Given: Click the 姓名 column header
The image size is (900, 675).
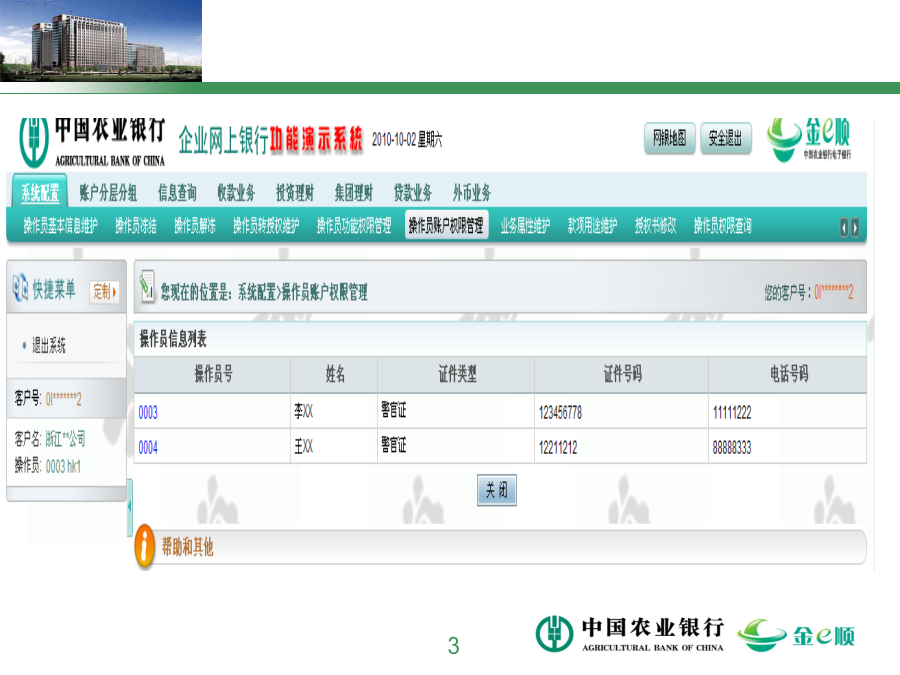Looking at the screenshot, I should click(335, 374).
